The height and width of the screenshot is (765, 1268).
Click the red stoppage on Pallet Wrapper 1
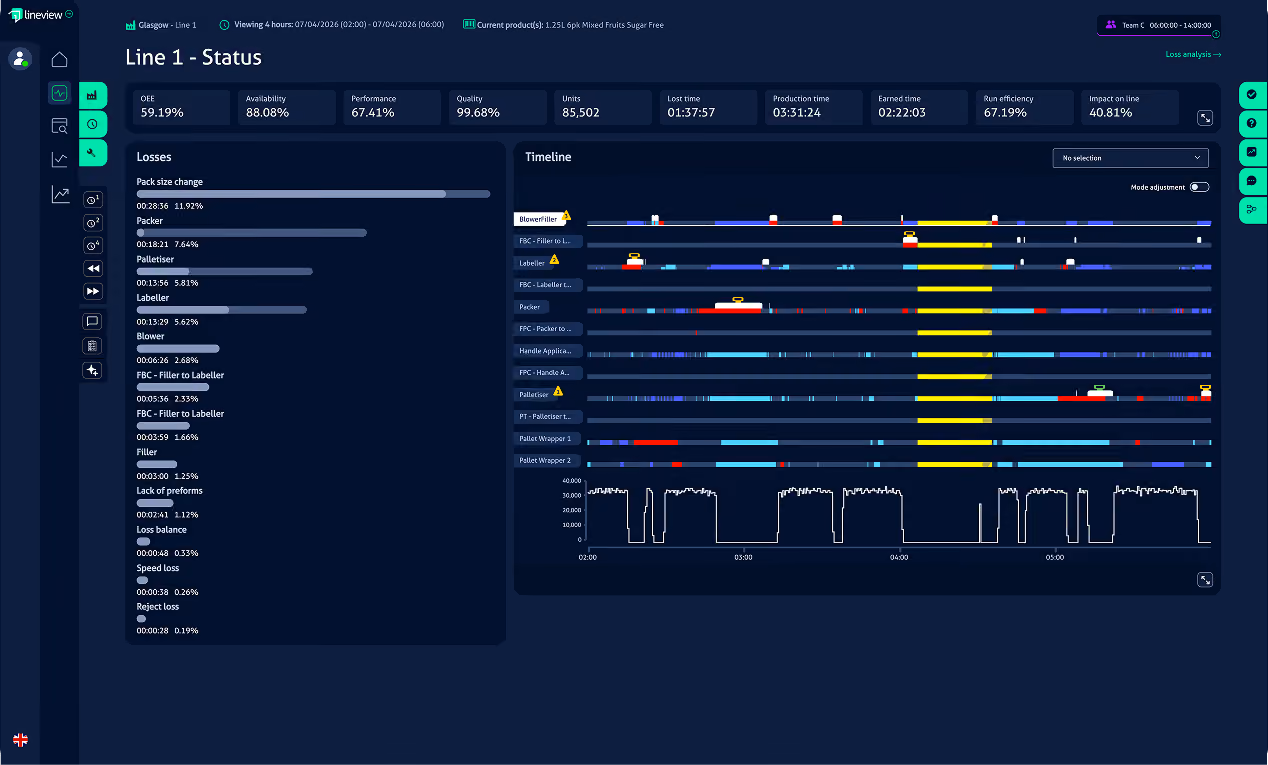coord(655,442)
